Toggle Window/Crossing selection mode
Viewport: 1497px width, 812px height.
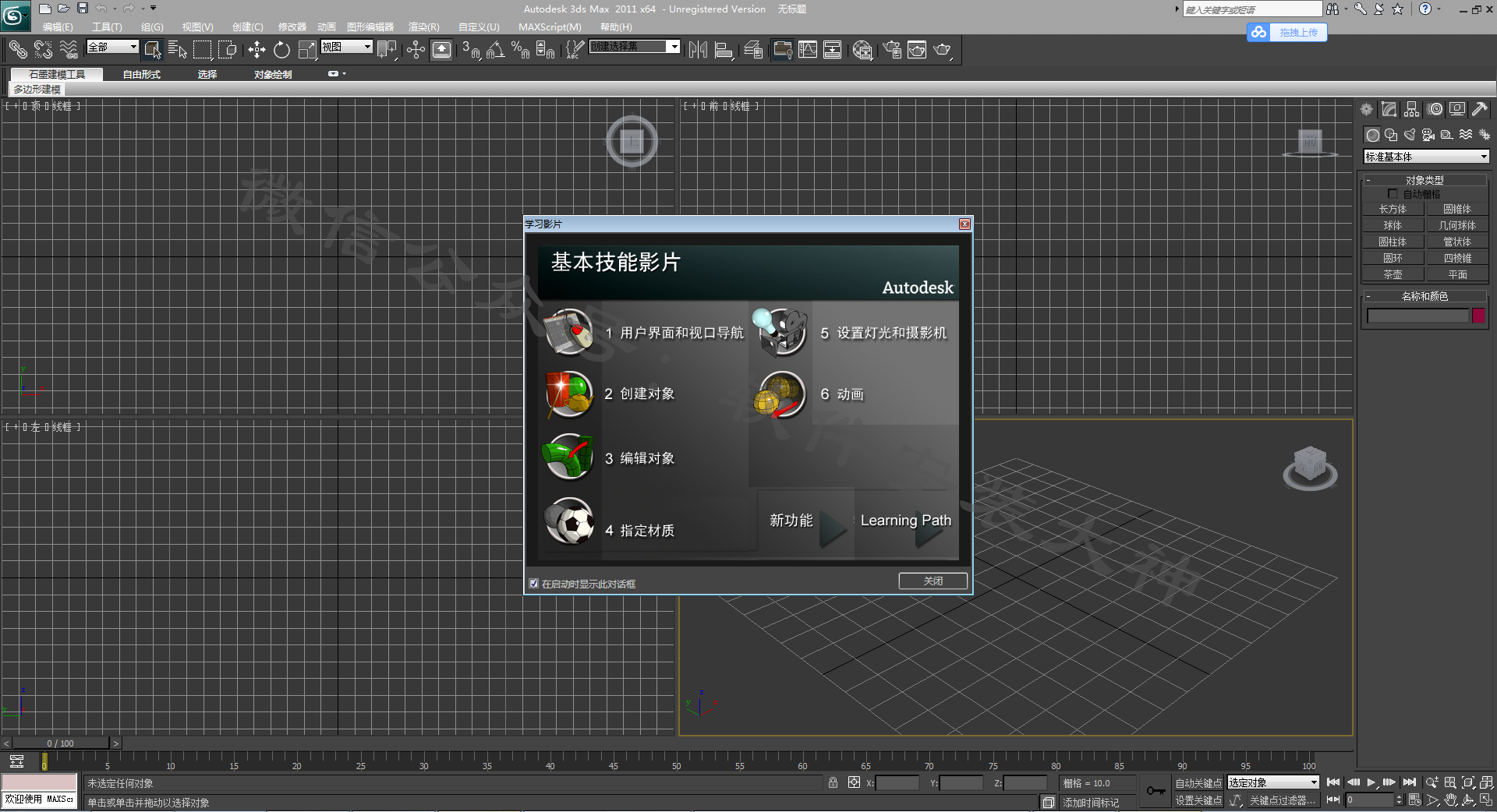pyautogui.click(x=228, y=50)
